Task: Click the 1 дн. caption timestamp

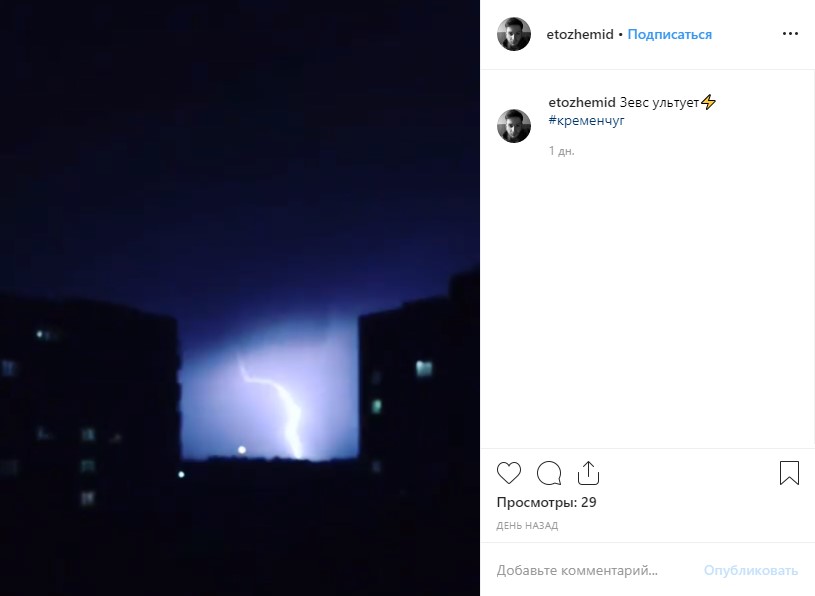Action: point(561,151)
